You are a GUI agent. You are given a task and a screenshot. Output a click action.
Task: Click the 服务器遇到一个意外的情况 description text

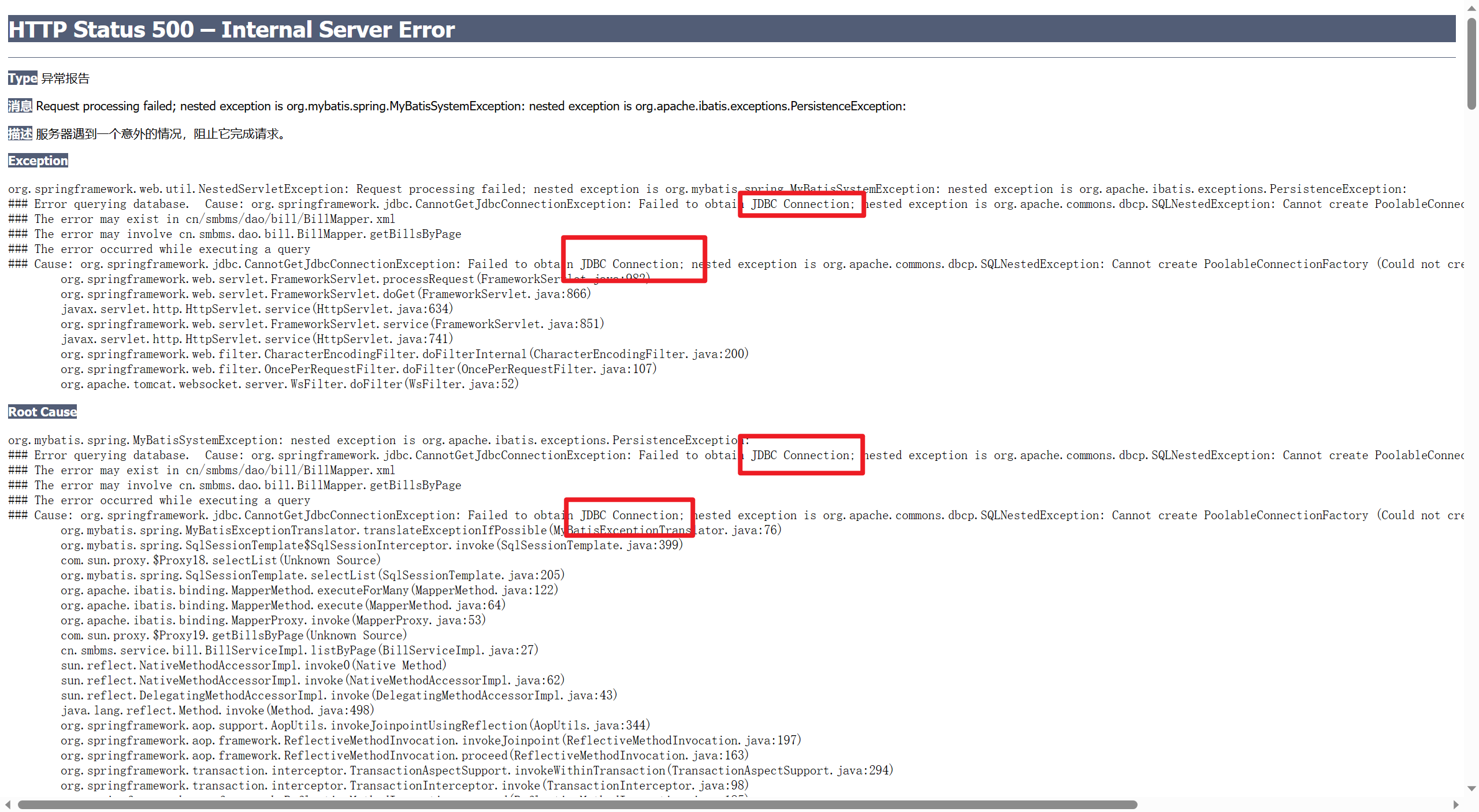coord(161,134)
